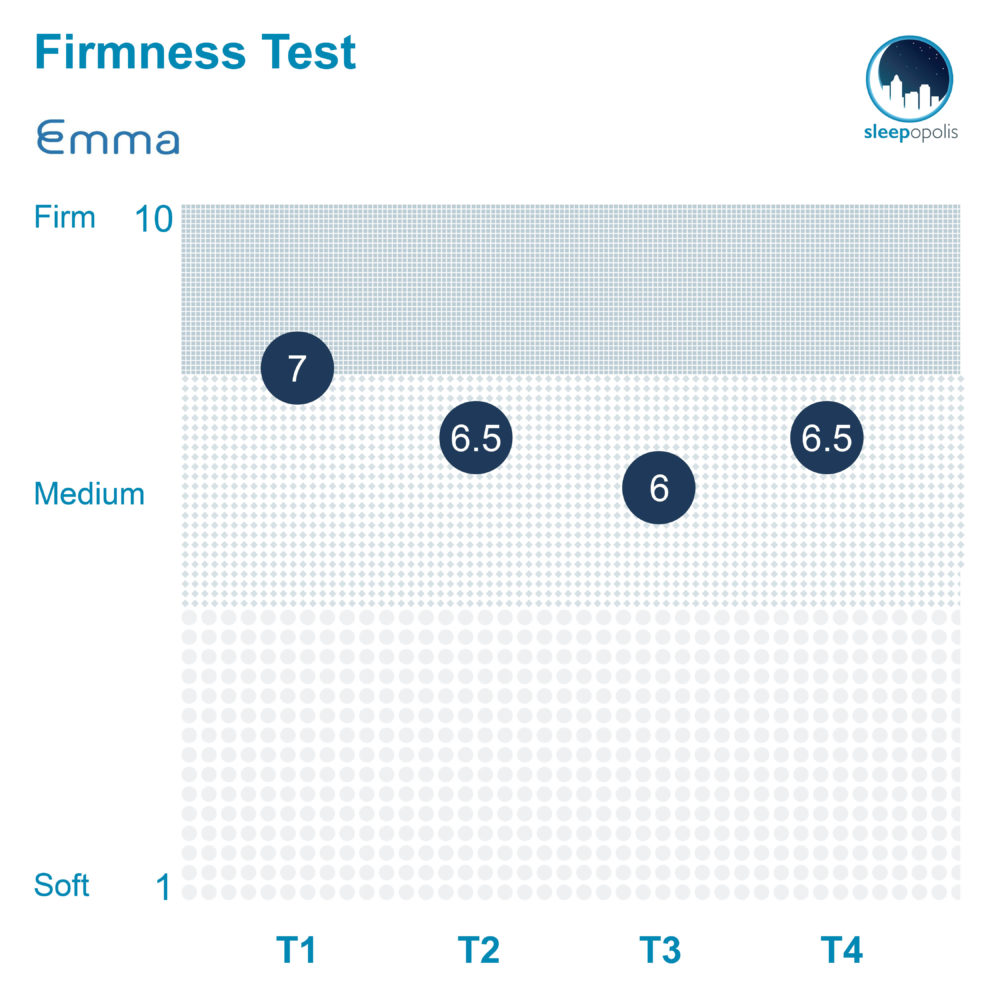Screen dimensions: 1000x1000
Task: Click the T4 axis label
Action: point(842,950)
